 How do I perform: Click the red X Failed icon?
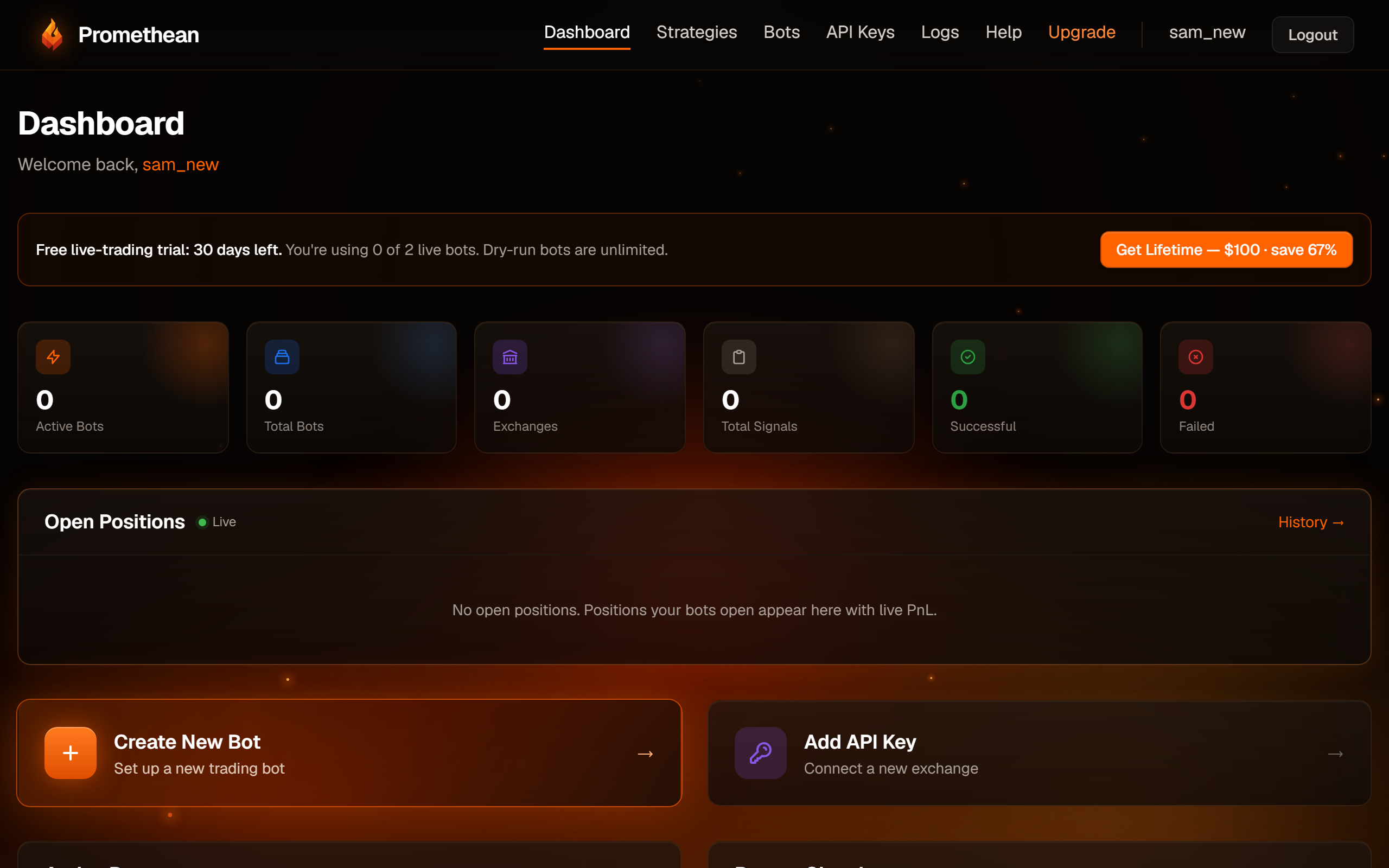(1196, 357)
